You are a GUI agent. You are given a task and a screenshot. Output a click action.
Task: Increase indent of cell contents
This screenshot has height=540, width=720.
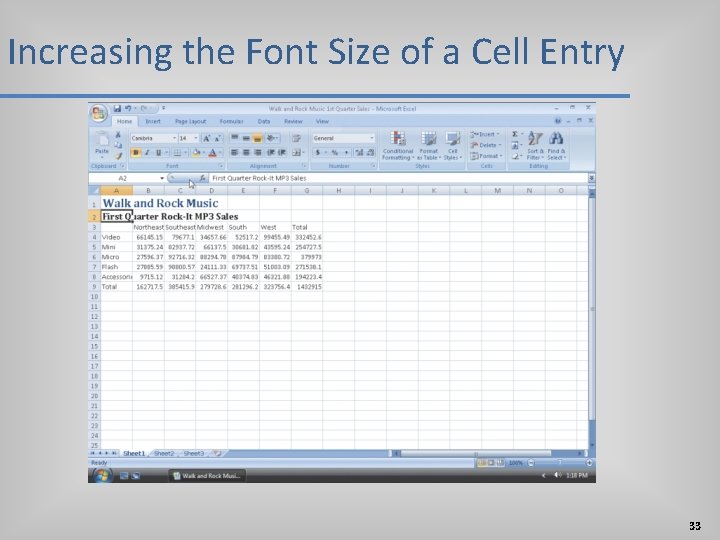pyautogui.click(x=282, y=152)
